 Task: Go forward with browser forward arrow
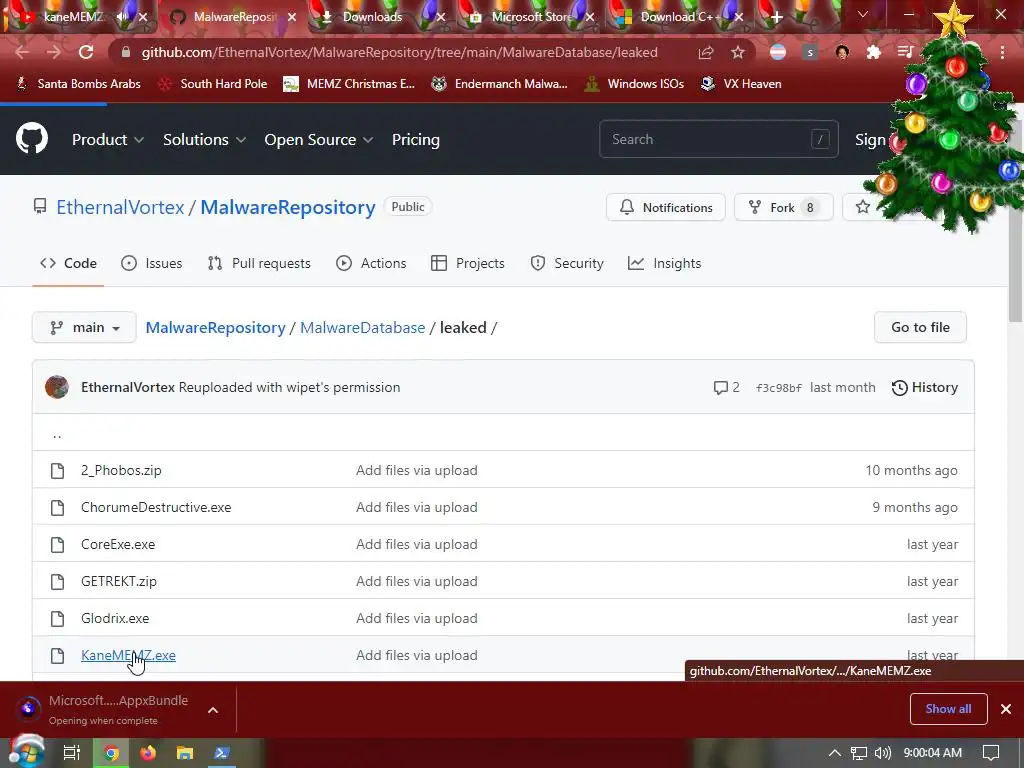(x=54, y=52)
